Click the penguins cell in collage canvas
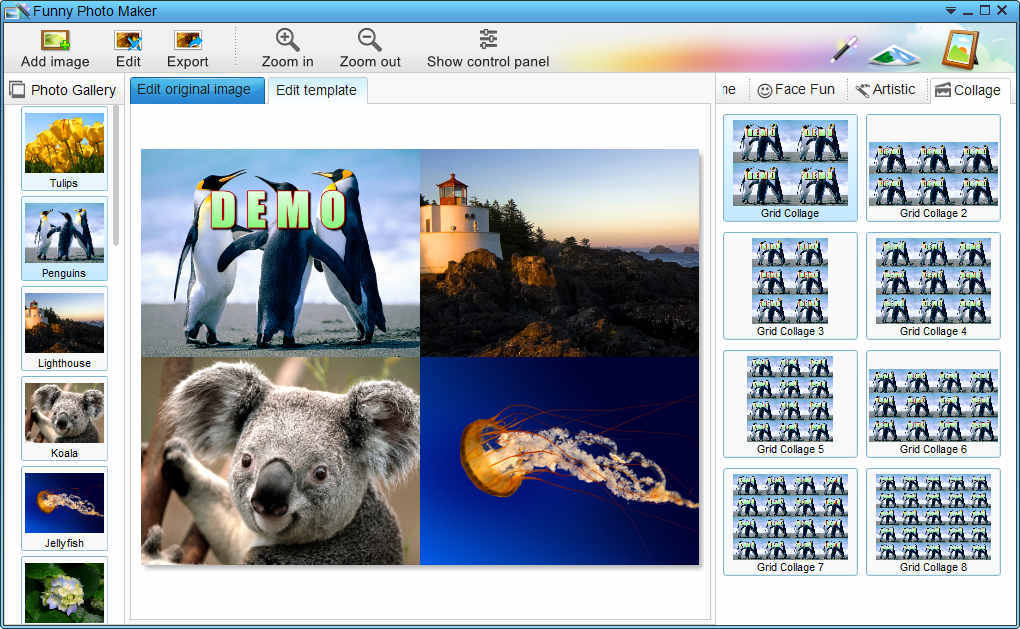1020x629 pixels. click(280, 253)
